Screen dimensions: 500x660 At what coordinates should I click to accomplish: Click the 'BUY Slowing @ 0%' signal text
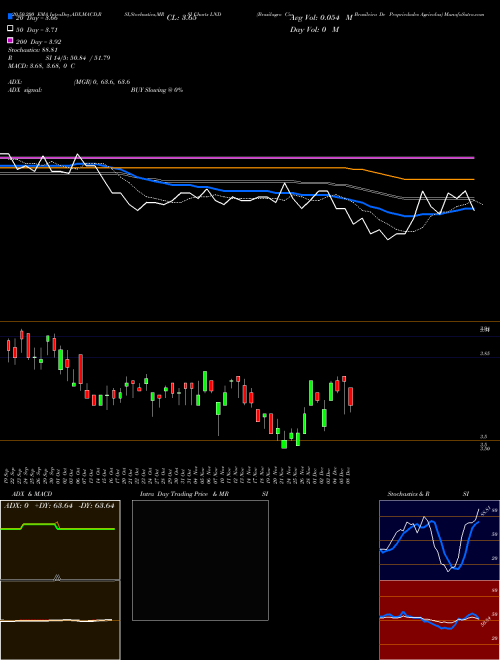157,90
